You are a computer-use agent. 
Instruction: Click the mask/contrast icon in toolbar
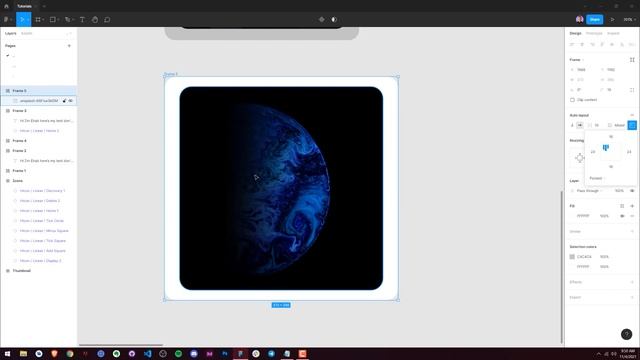coord(334,19)
